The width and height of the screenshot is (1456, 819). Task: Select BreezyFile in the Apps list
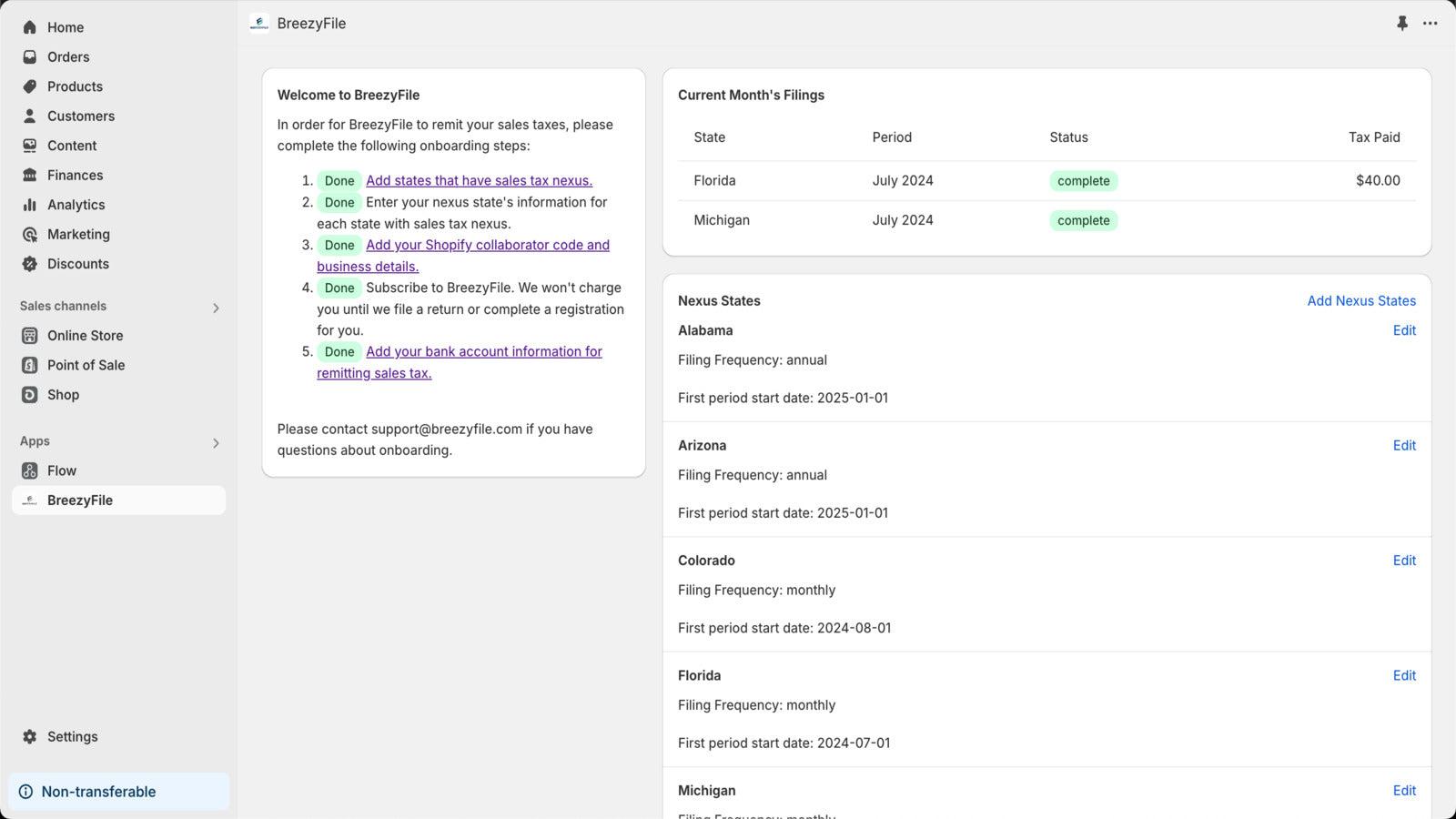tap(80, 500)
